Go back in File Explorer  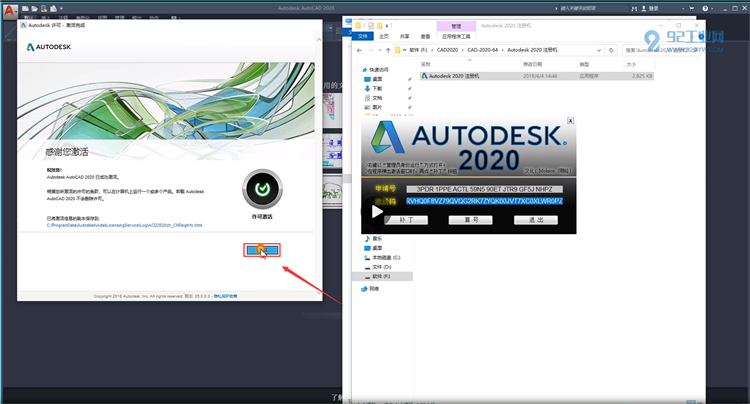point(359,50)
